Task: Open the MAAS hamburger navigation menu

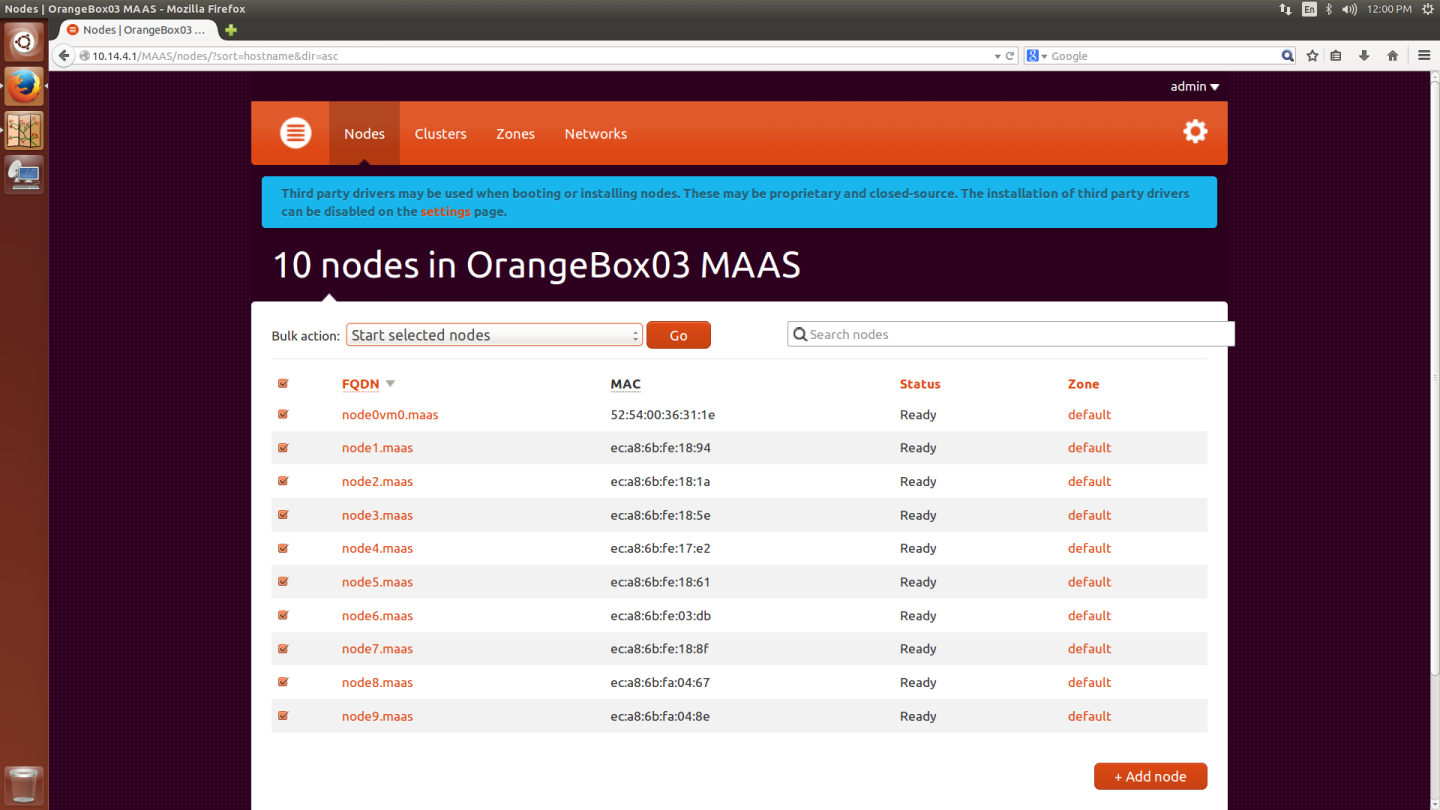Action: (x=293, y=132)
